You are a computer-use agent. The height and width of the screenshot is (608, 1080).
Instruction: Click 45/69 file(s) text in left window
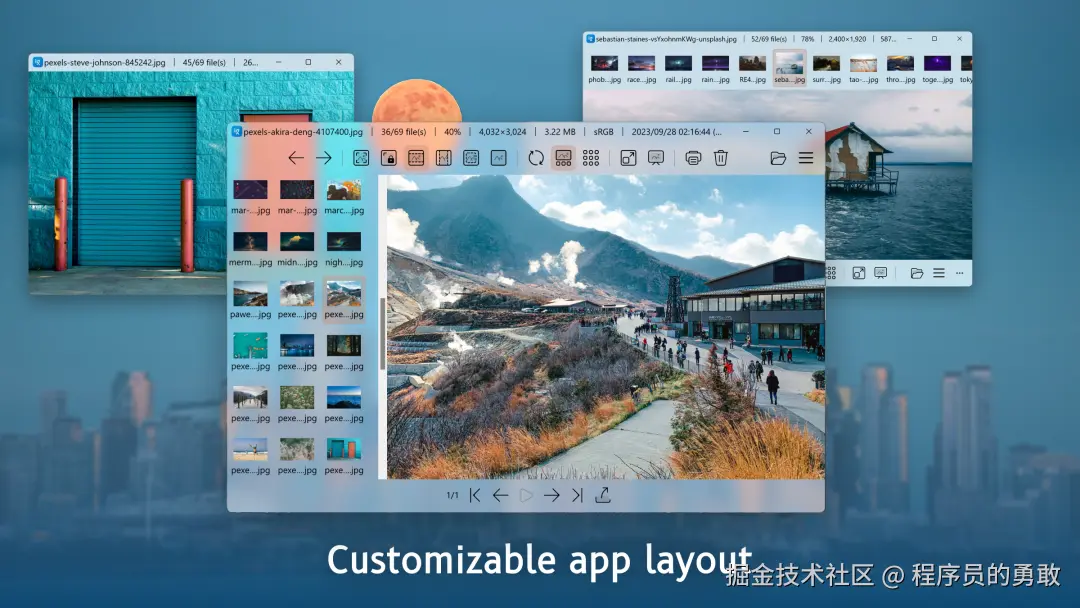(204, 62)
